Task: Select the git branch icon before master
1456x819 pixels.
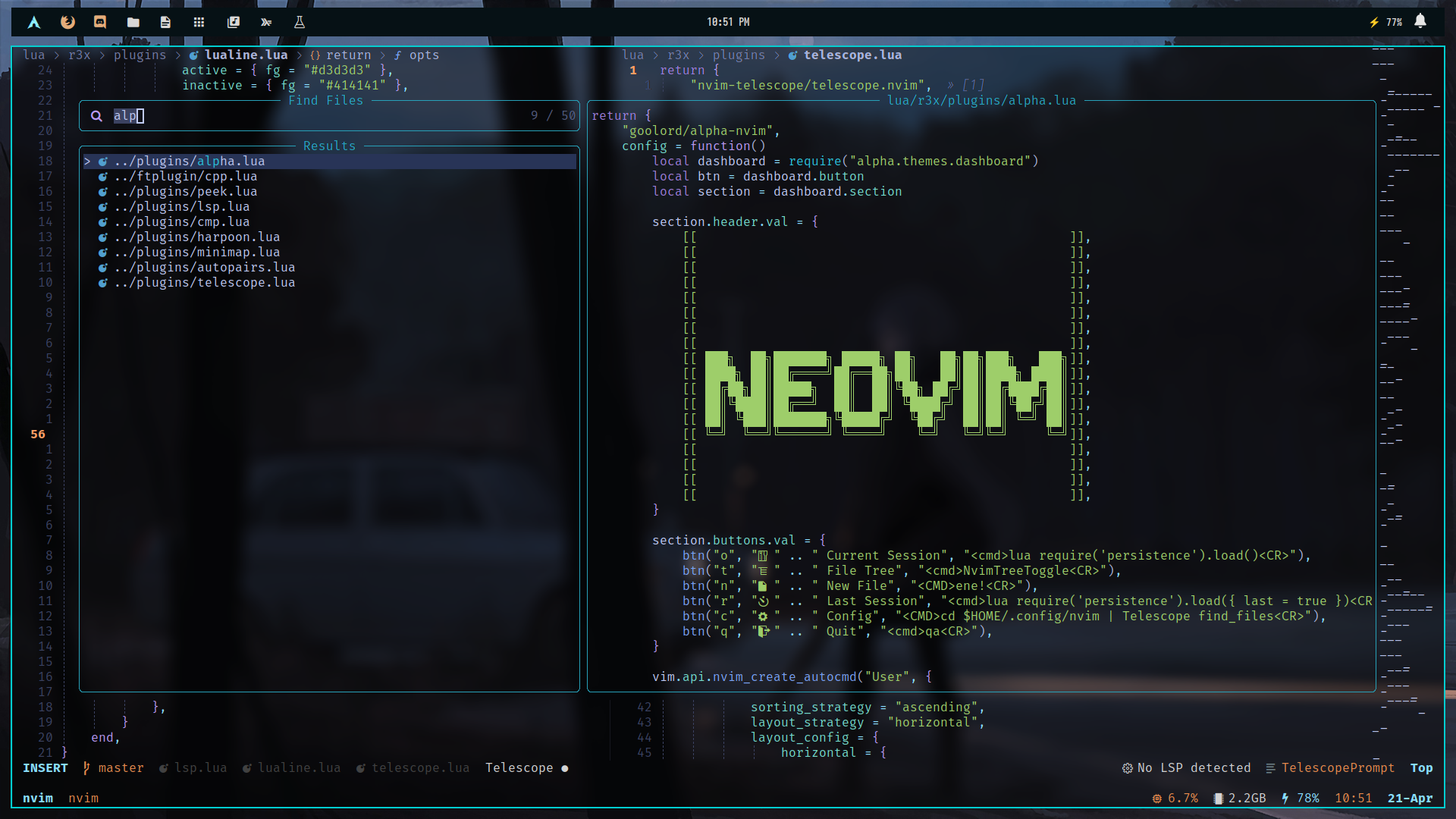Action: click(88, 768)
